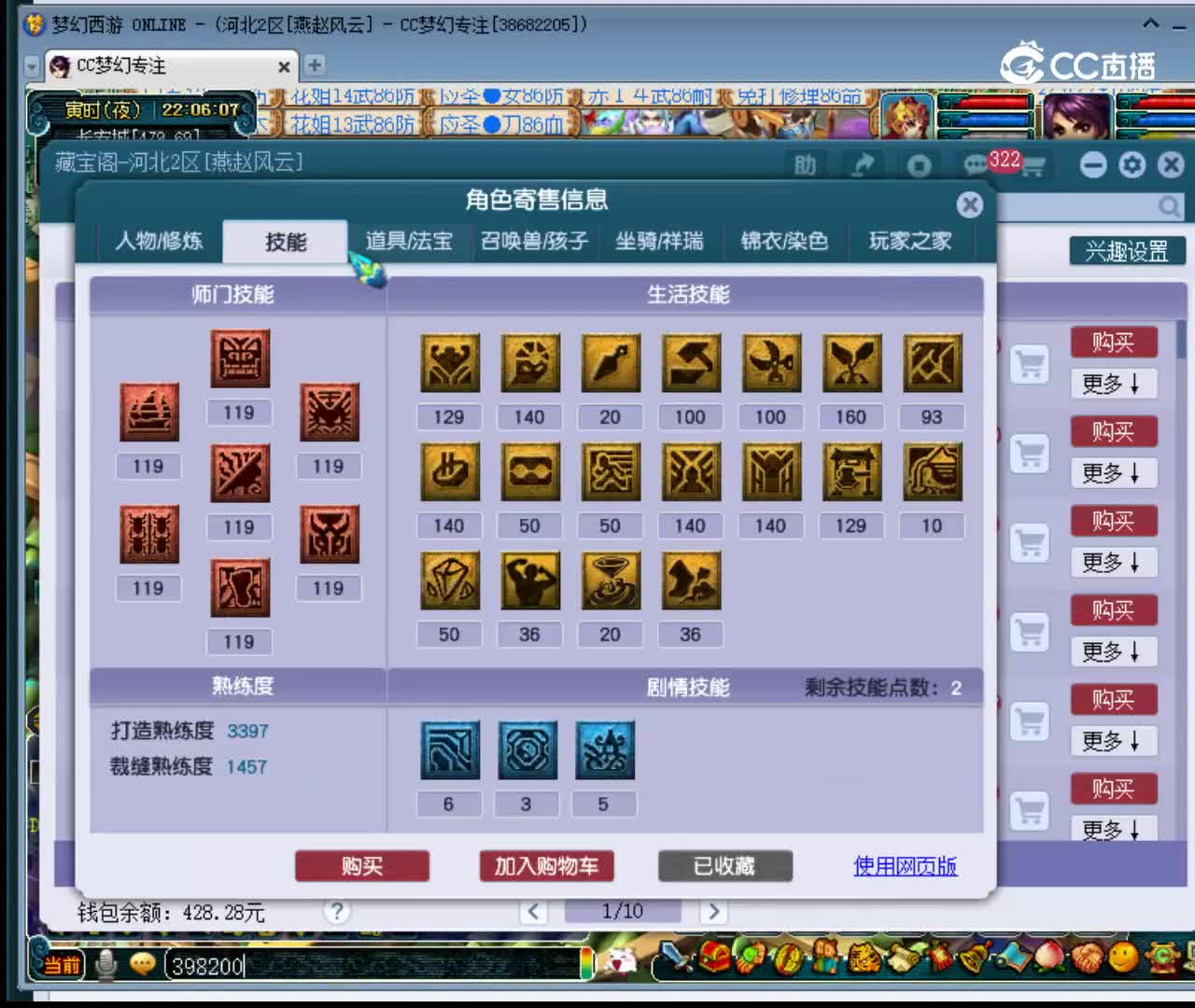
Task: Click the share arrow icon in top bar
Action: tap(863, 165)
